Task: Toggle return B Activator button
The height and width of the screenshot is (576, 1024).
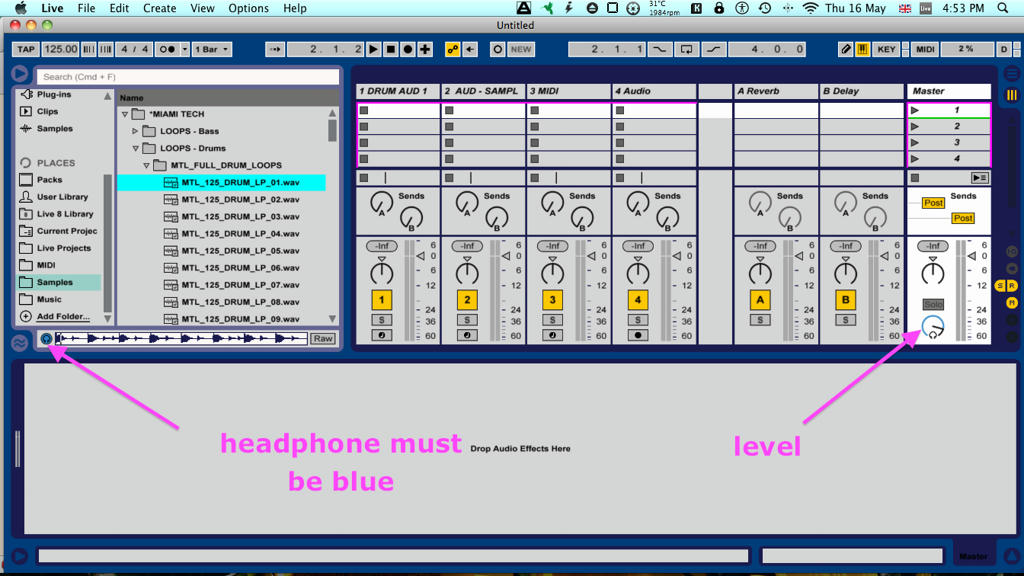Action: (x=846, y=300)
